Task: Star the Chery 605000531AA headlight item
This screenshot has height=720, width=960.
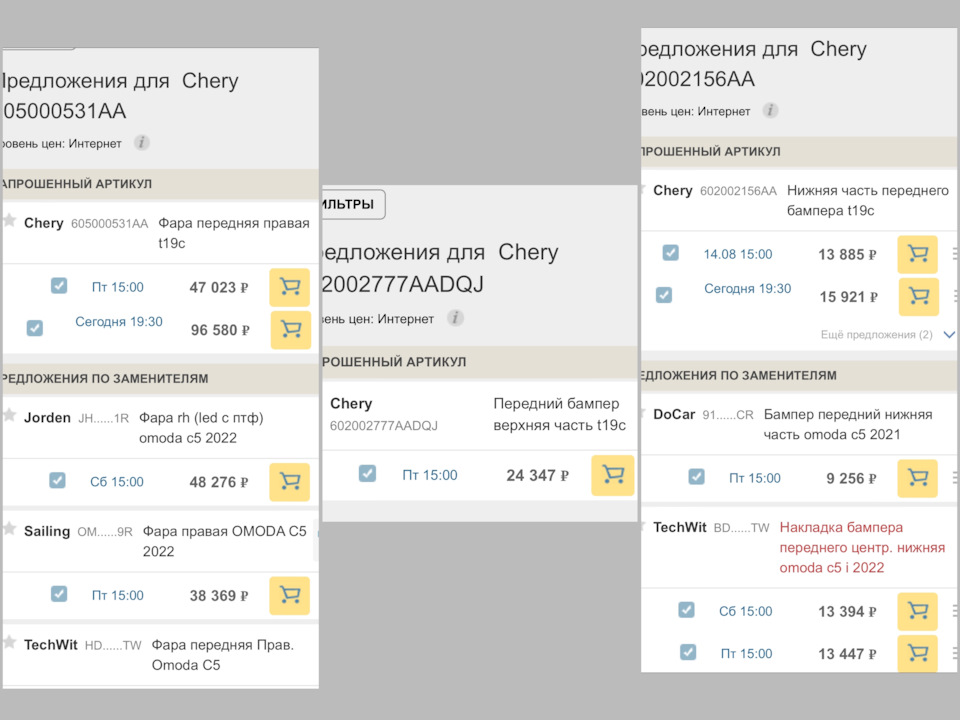Action: 10,220
